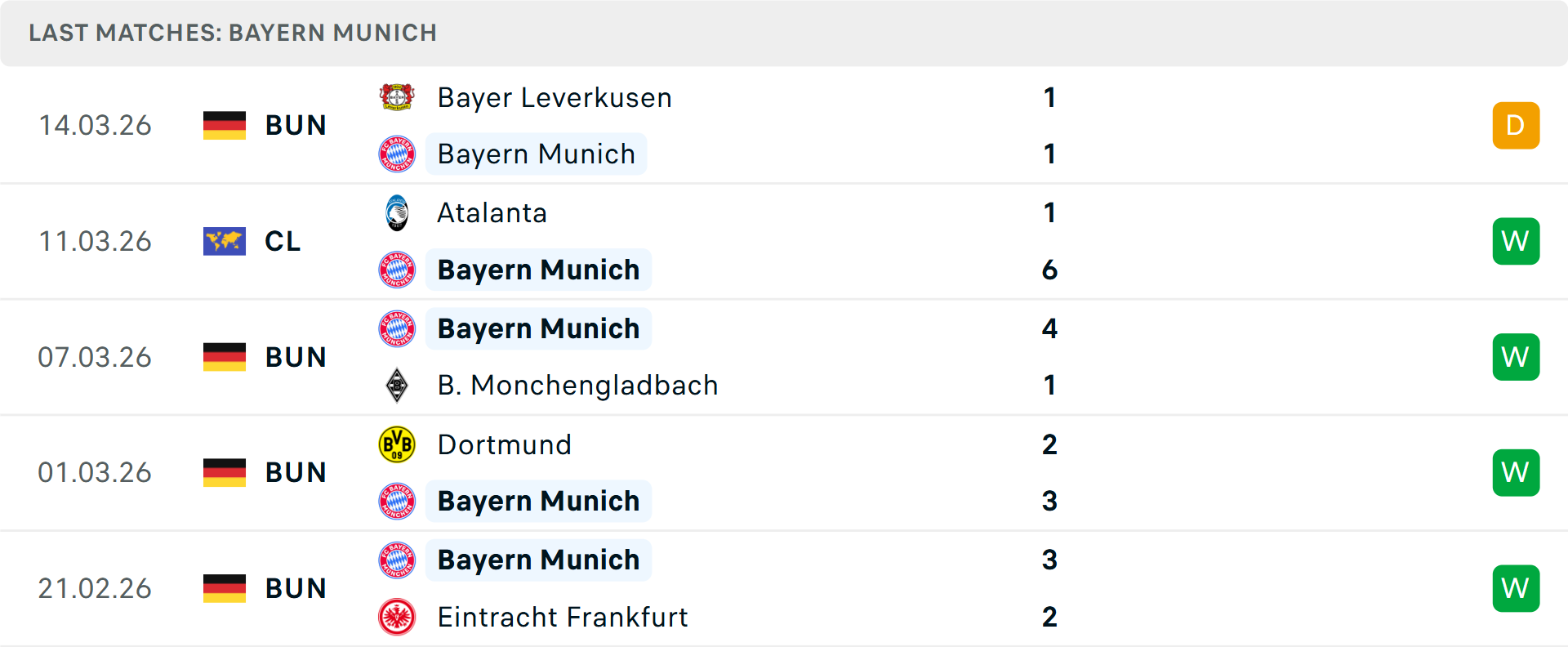Click the Champions League globe icon
The width and height of the screenshot is (1568, 647).
coord(225,241)
